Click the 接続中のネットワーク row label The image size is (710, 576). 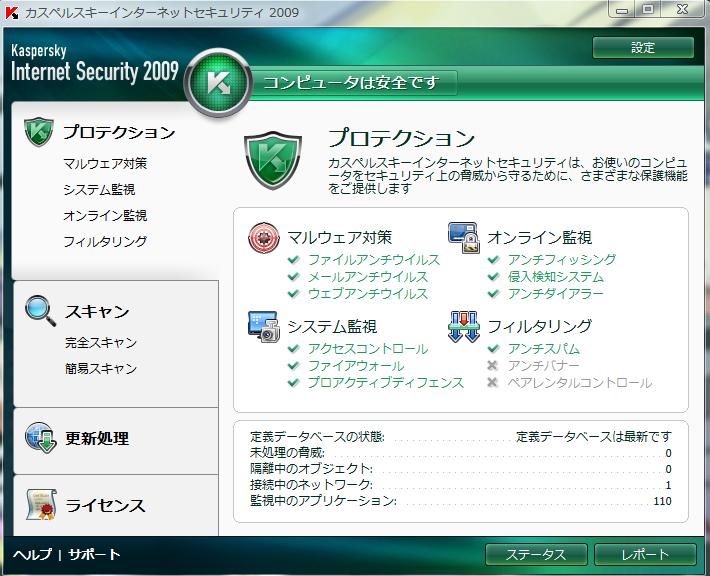[311, 485]
